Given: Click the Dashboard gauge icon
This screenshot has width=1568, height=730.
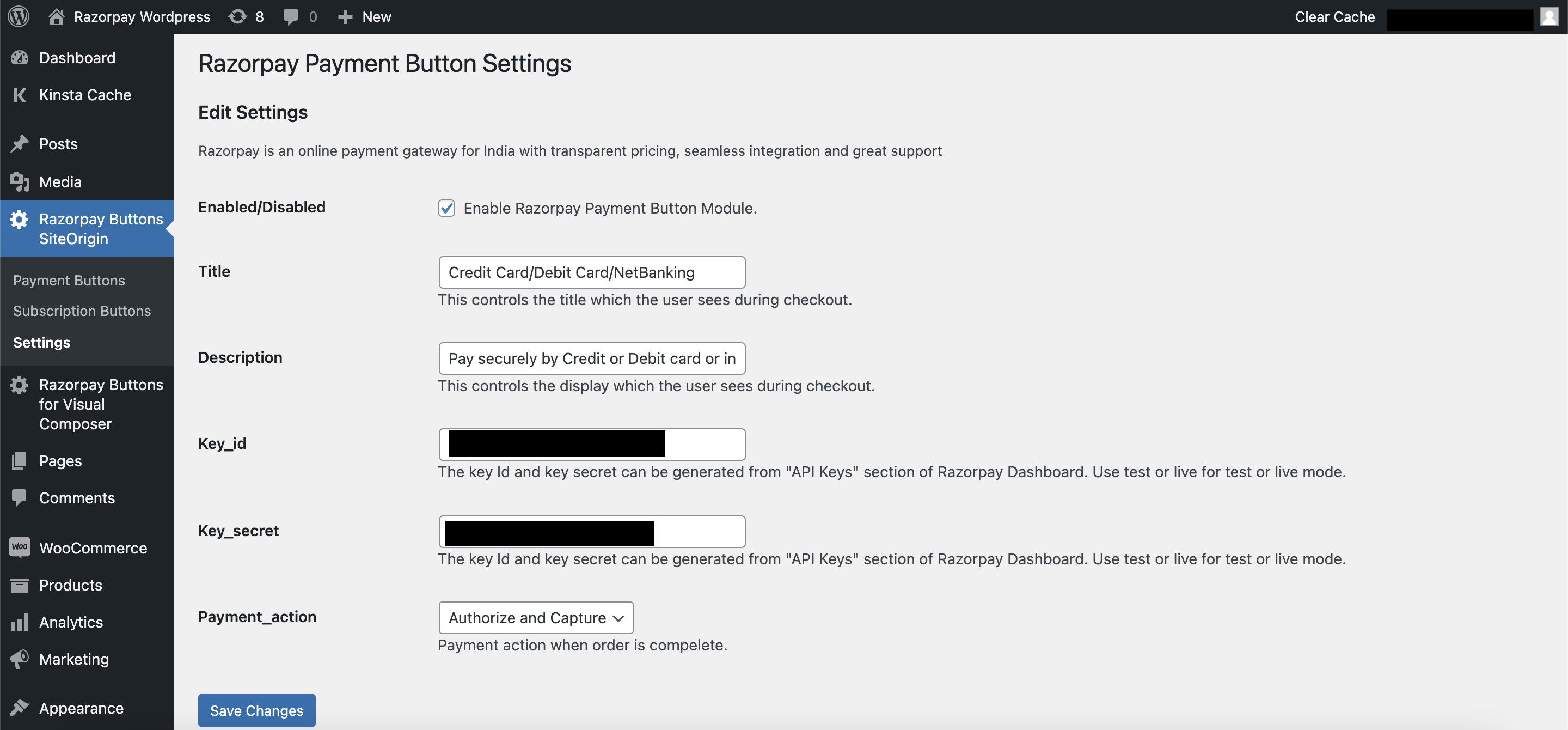Looking at the screenshot, I should 20,58.
